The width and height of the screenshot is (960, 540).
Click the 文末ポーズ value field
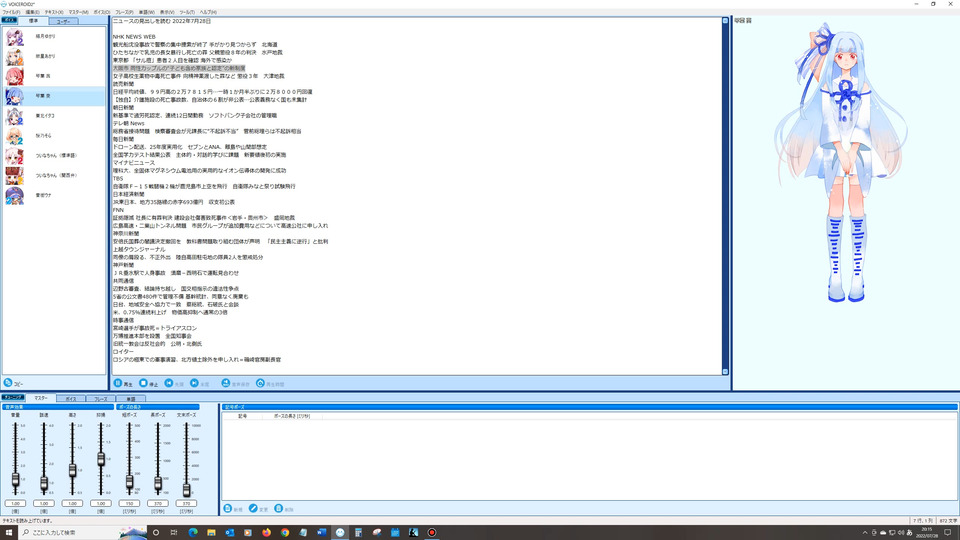[x=186, y=503]
